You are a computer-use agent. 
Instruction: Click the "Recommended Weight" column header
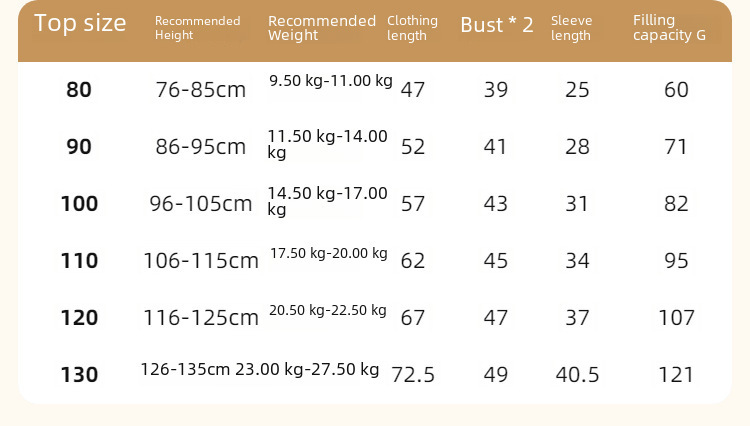click(x=322, y=28)
